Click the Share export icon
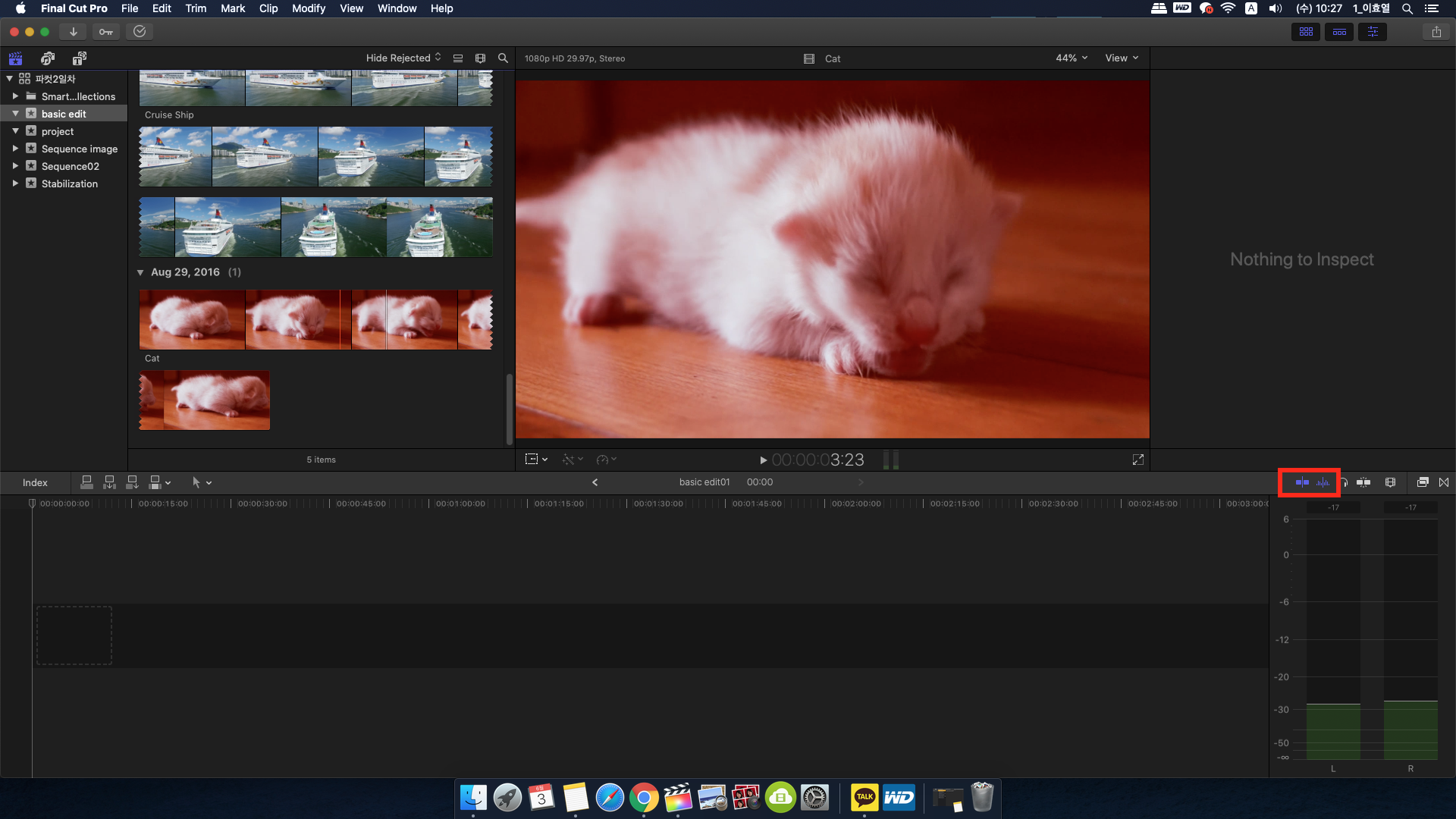Viewport: 1456px width, 819px height. (1436, 32)
